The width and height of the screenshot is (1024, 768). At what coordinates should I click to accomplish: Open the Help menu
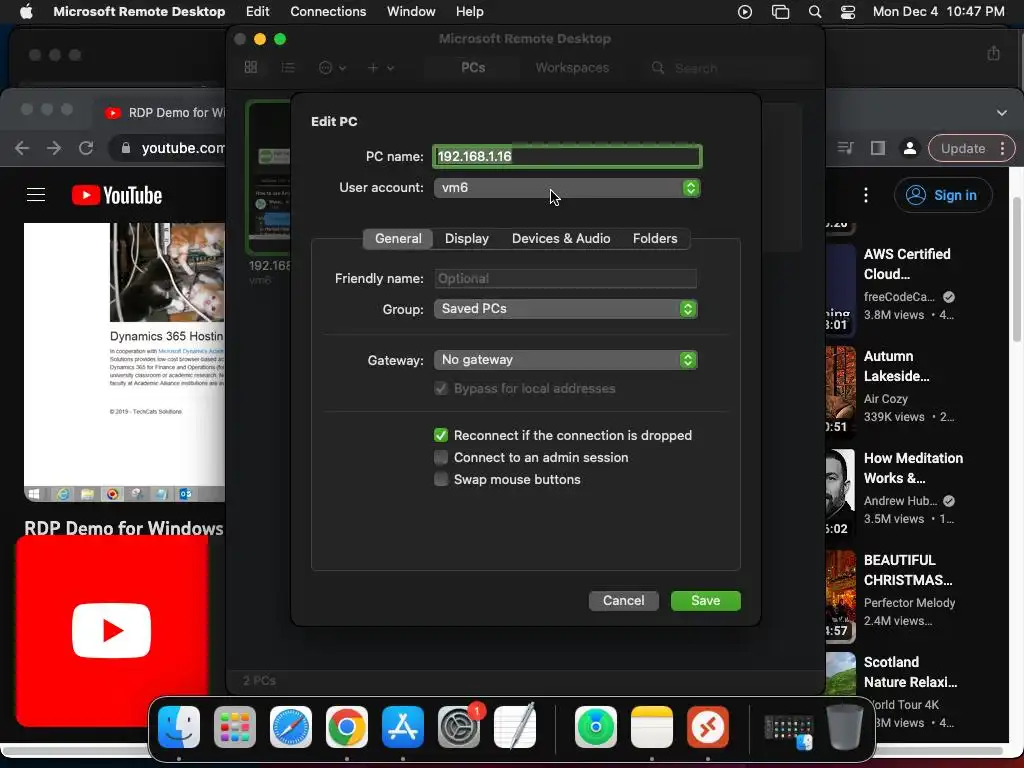coord(470,11)
